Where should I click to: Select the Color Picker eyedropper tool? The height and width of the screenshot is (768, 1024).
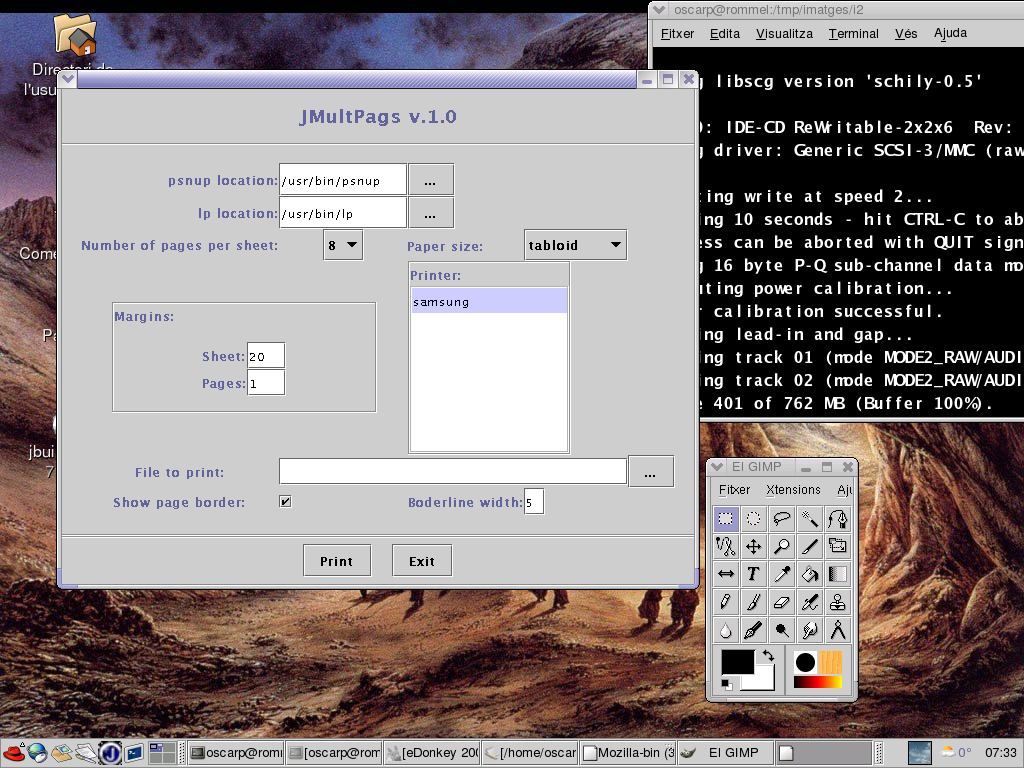point(782,575)
